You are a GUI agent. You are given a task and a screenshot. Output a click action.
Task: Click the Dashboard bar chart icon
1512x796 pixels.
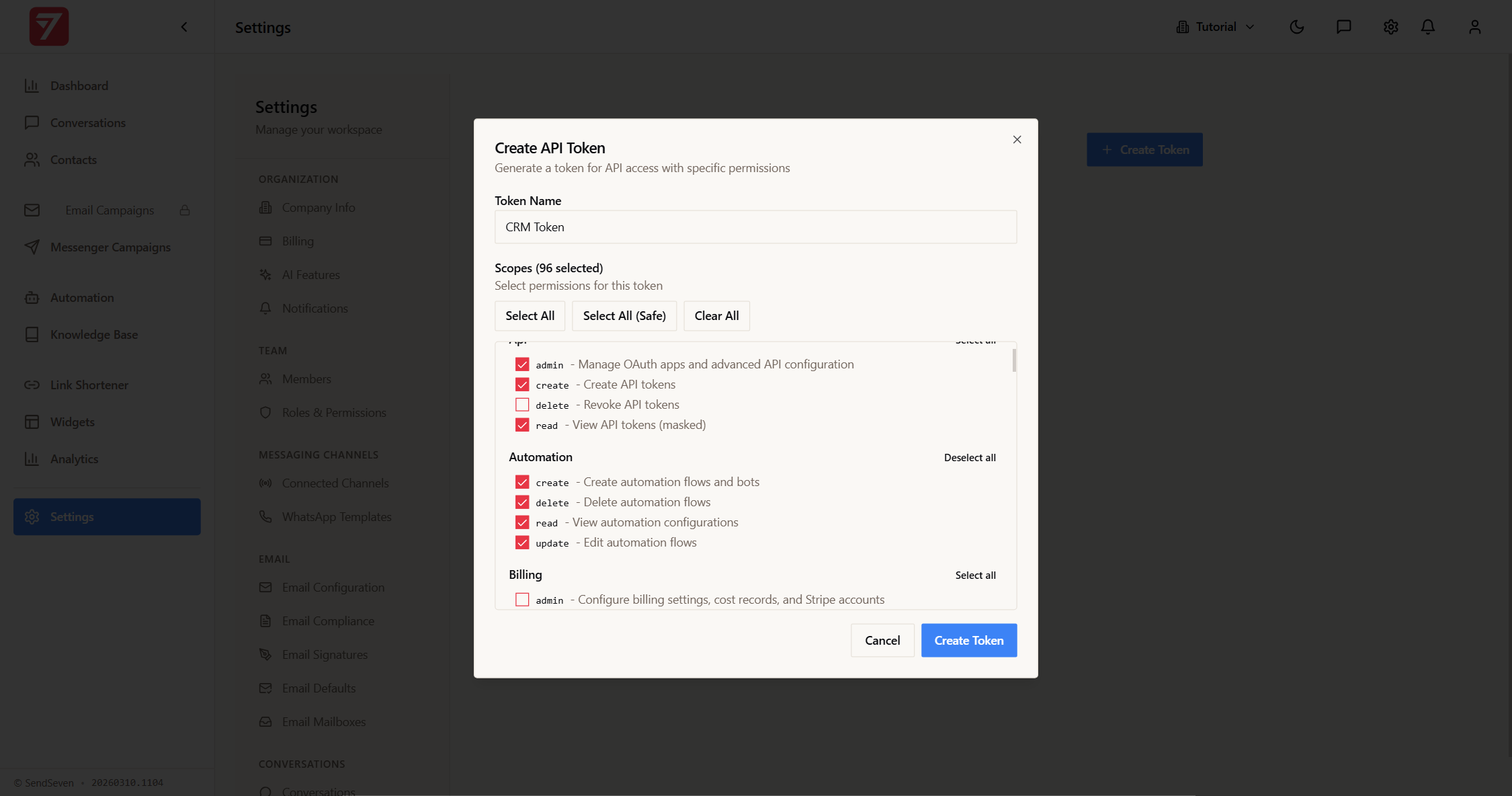[x=32, y=86]
